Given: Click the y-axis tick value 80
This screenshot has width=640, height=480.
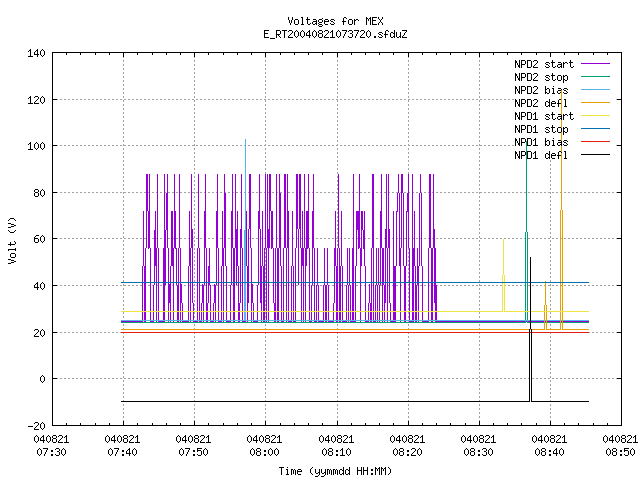Looking at the screenshot, I should pyautogui.click(x=39, y=193).
